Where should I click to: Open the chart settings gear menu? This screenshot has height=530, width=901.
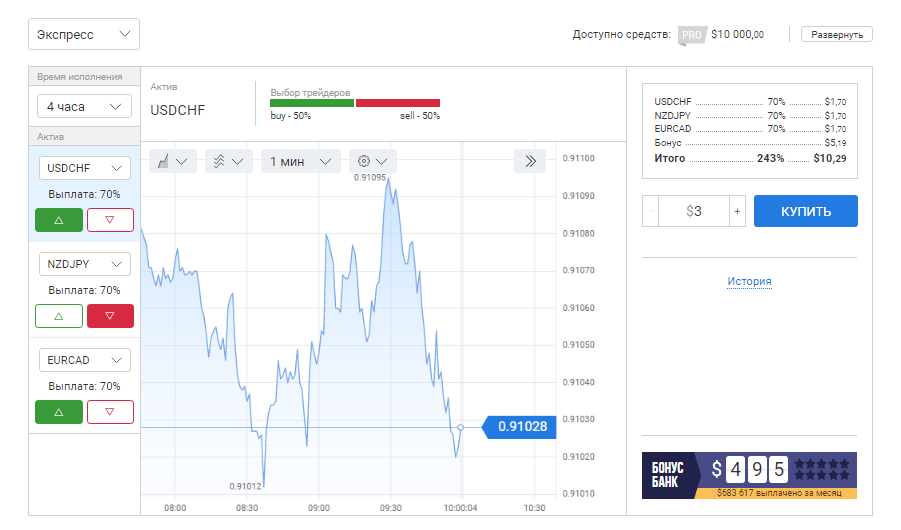pos(372,161)
